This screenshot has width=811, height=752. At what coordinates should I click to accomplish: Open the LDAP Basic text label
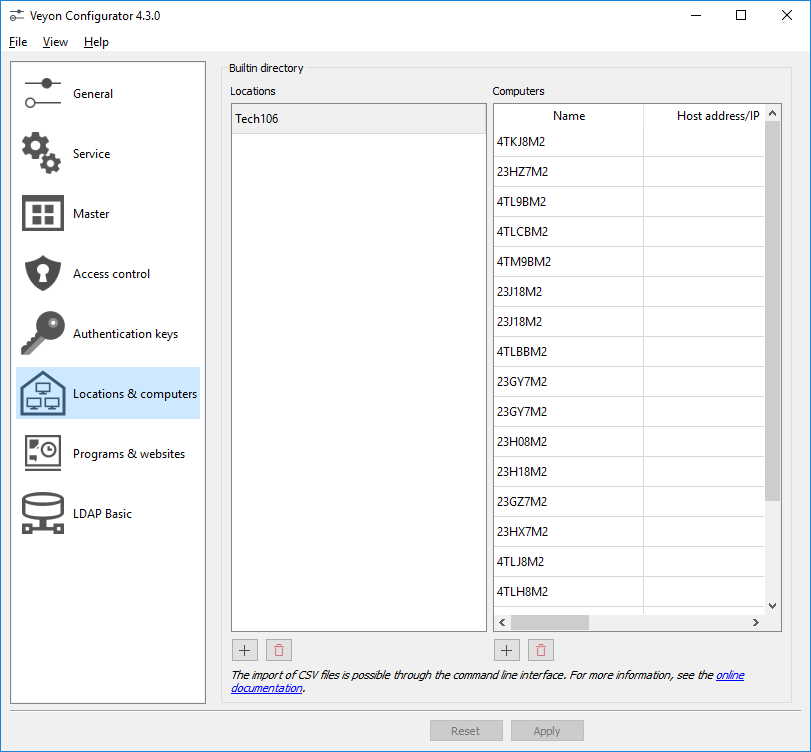(102, 514)
